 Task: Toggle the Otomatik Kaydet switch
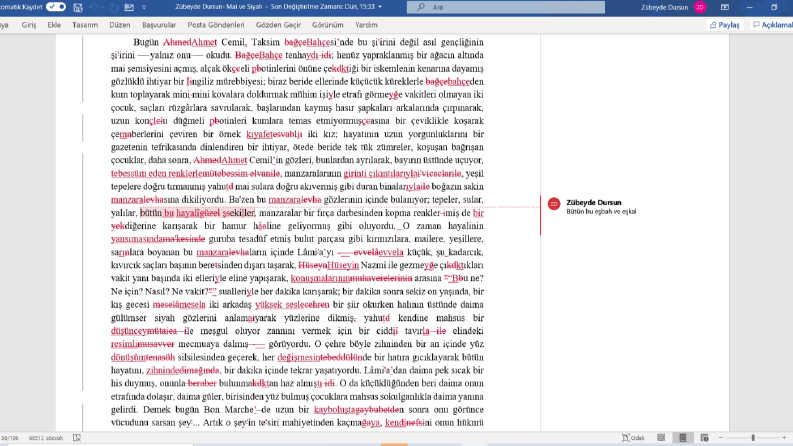tap(56, 7)
